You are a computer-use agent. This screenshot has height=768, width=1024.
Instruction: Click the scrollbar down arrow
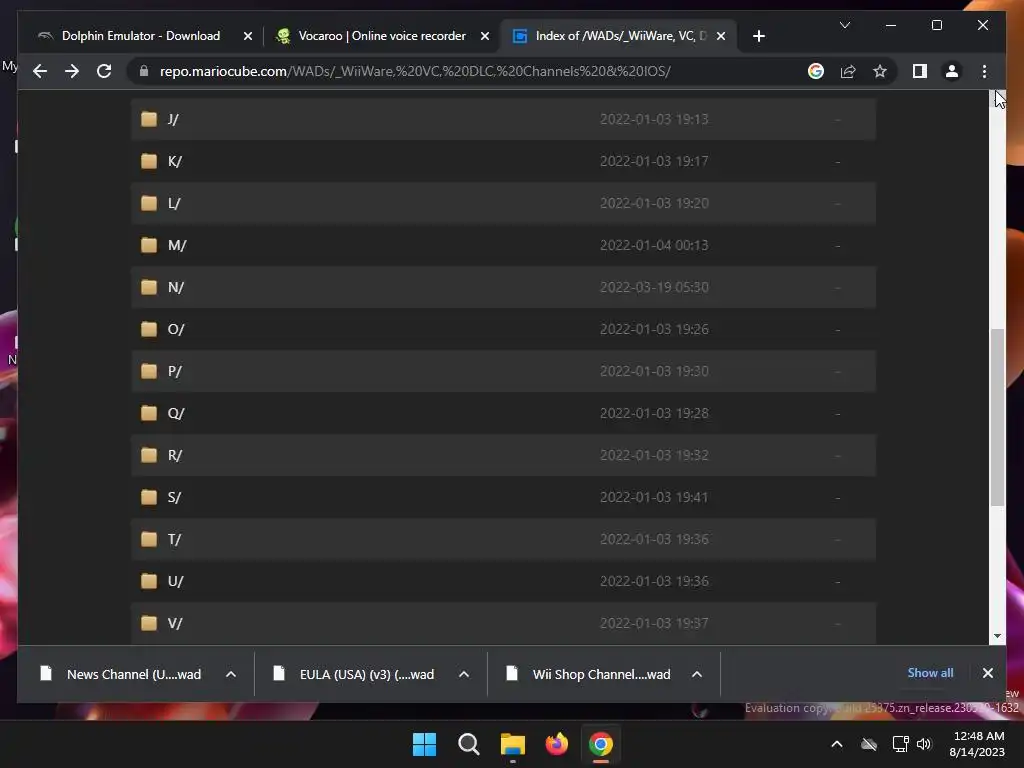[x=997, y=635]
